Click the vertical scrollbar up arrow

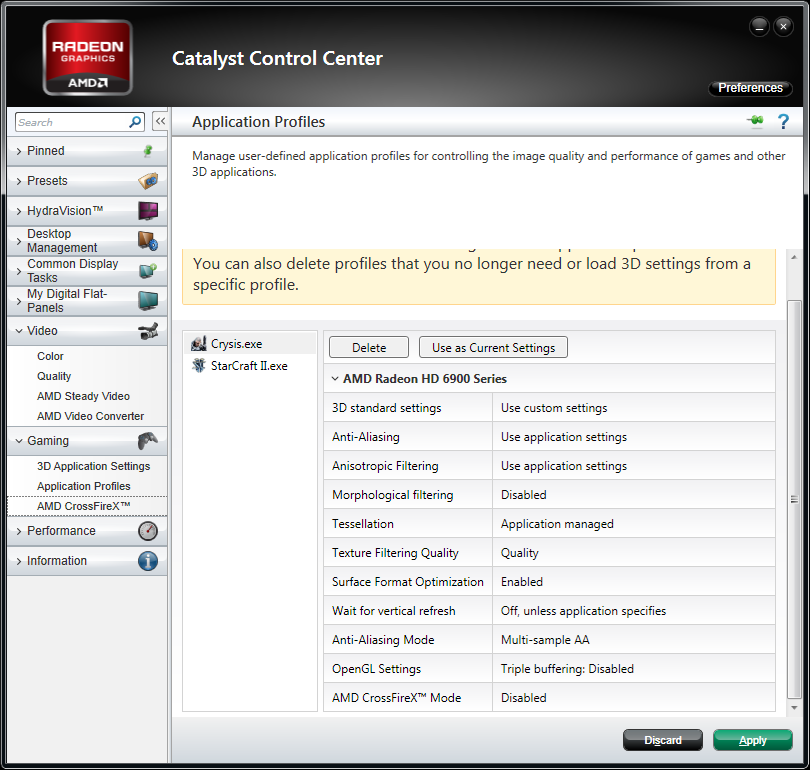794,257
